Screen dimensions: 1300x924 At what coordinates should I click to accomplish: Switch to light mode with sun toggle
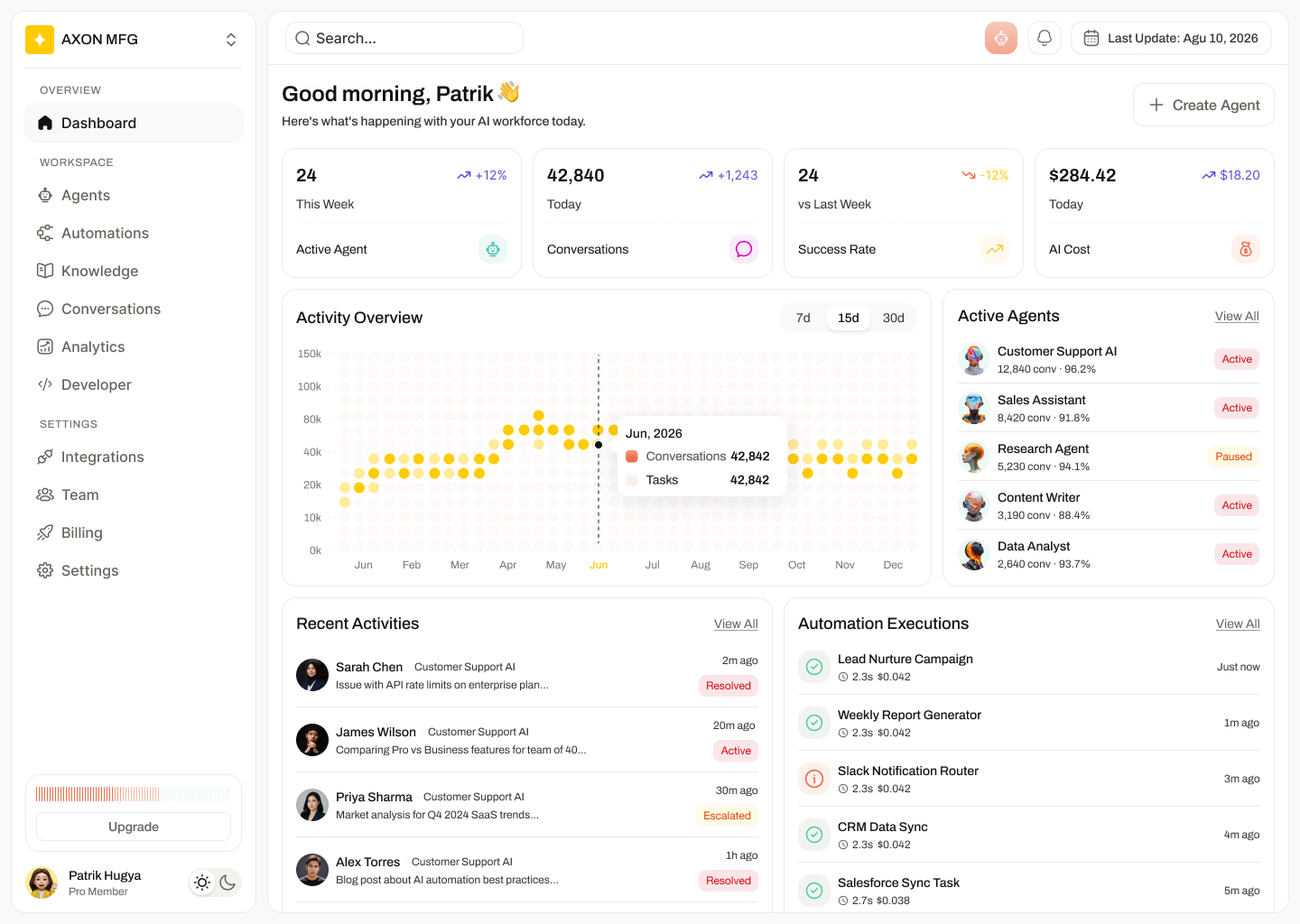[202, 882]
